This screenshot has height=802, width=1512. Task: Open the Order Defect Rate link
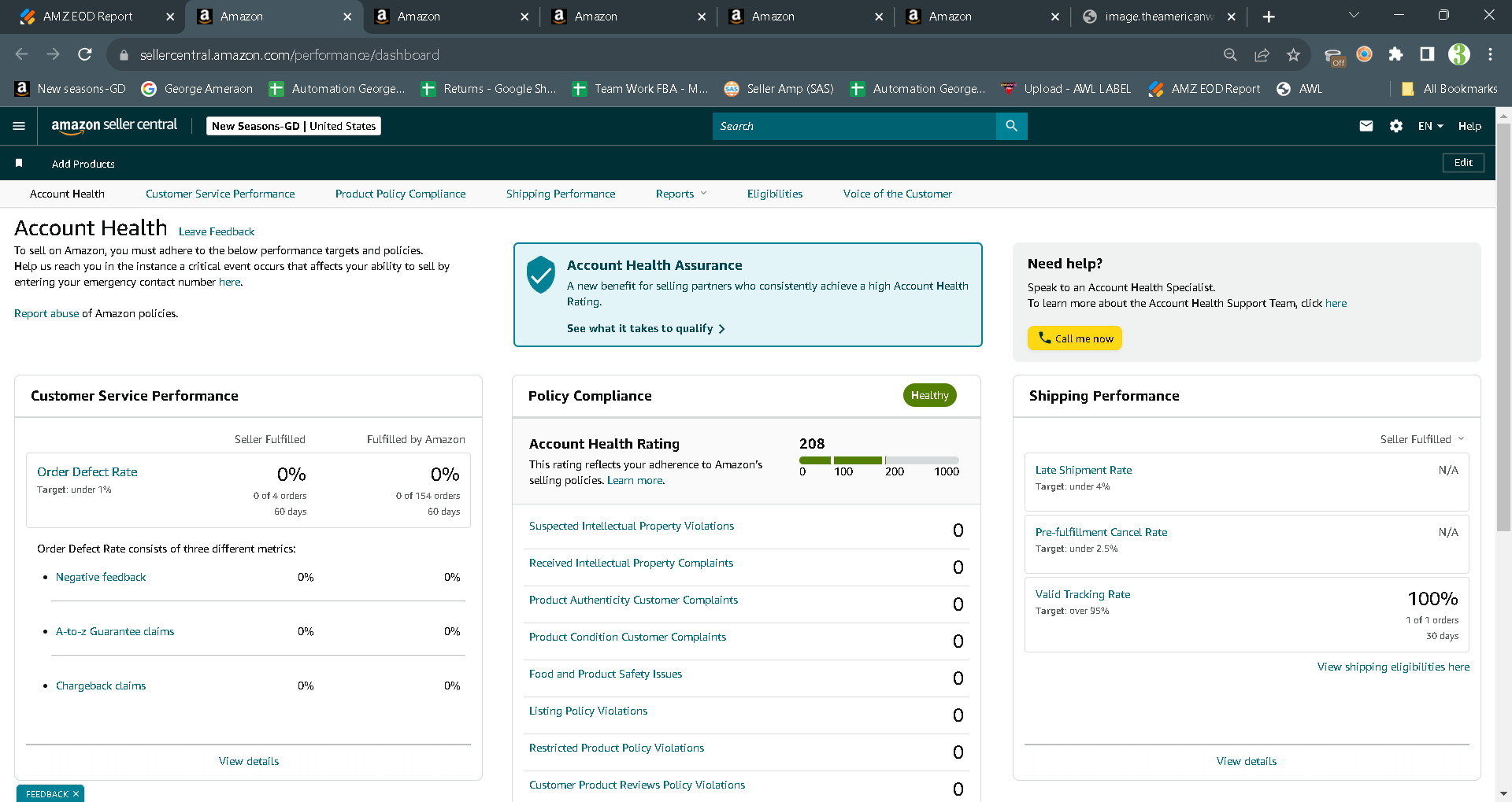coord(87,471)
